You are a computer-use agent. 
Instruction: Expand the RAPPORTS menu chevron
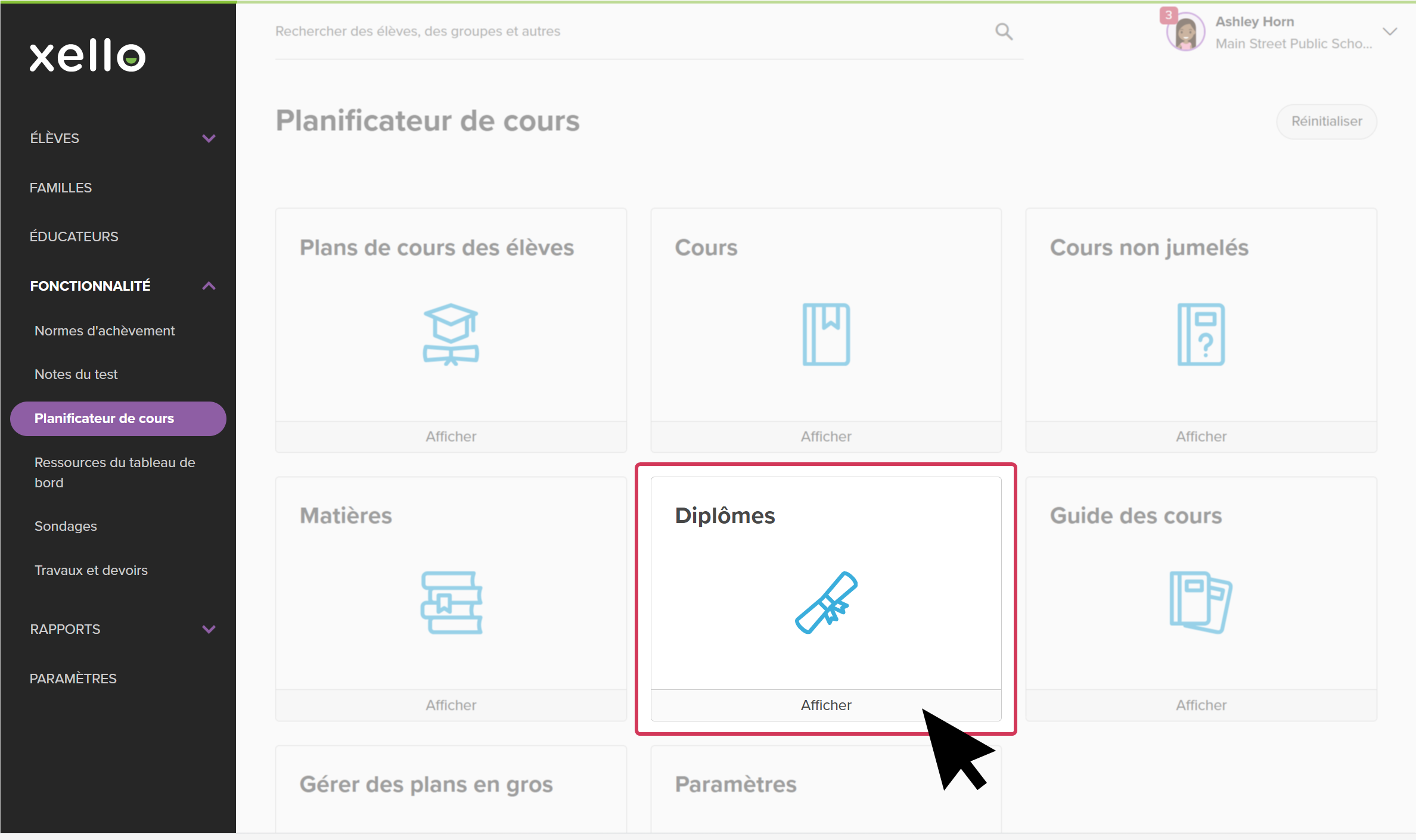point(209,629)
